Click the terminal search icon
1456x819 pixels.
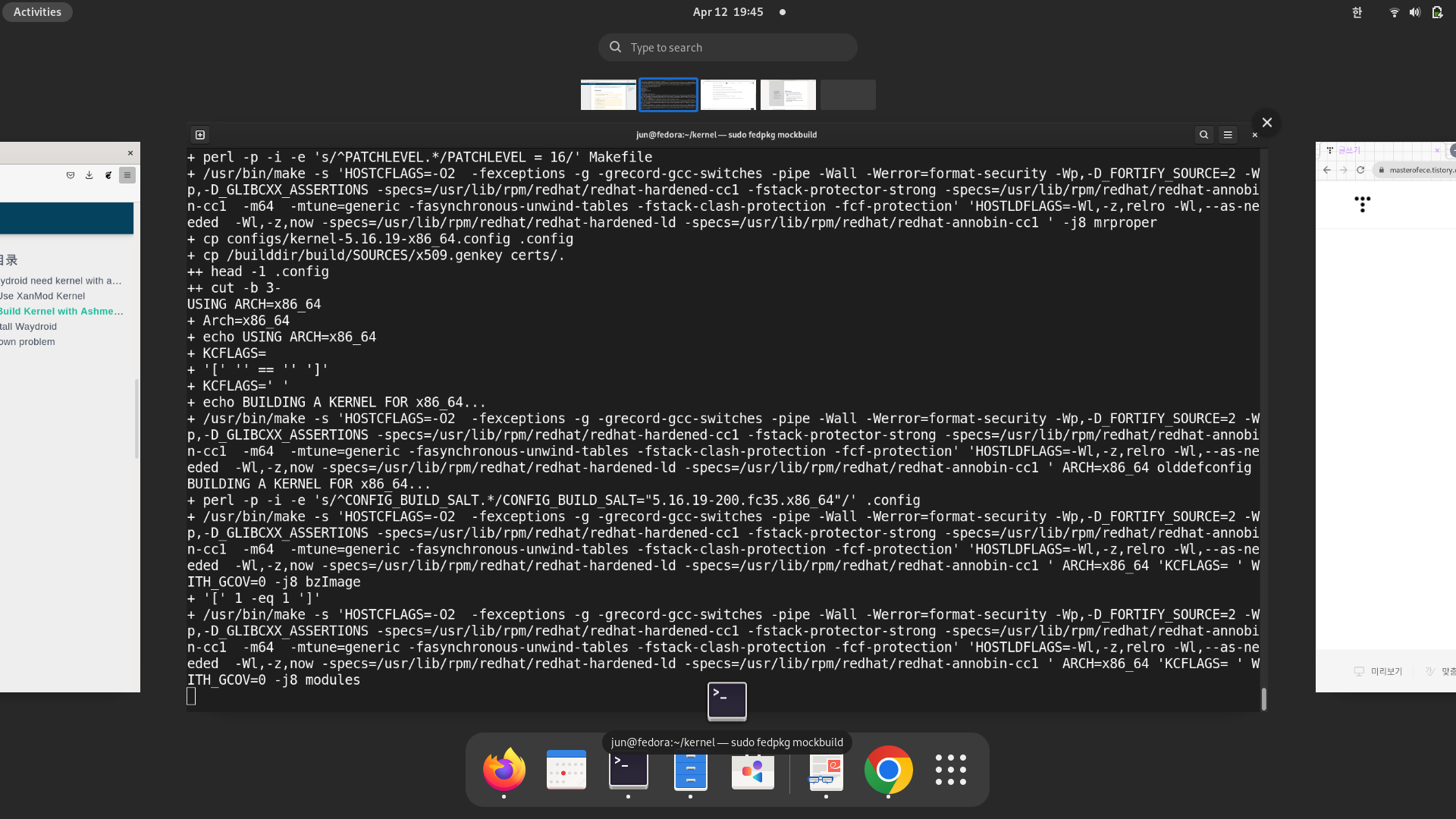click(x=1203, y=134)
